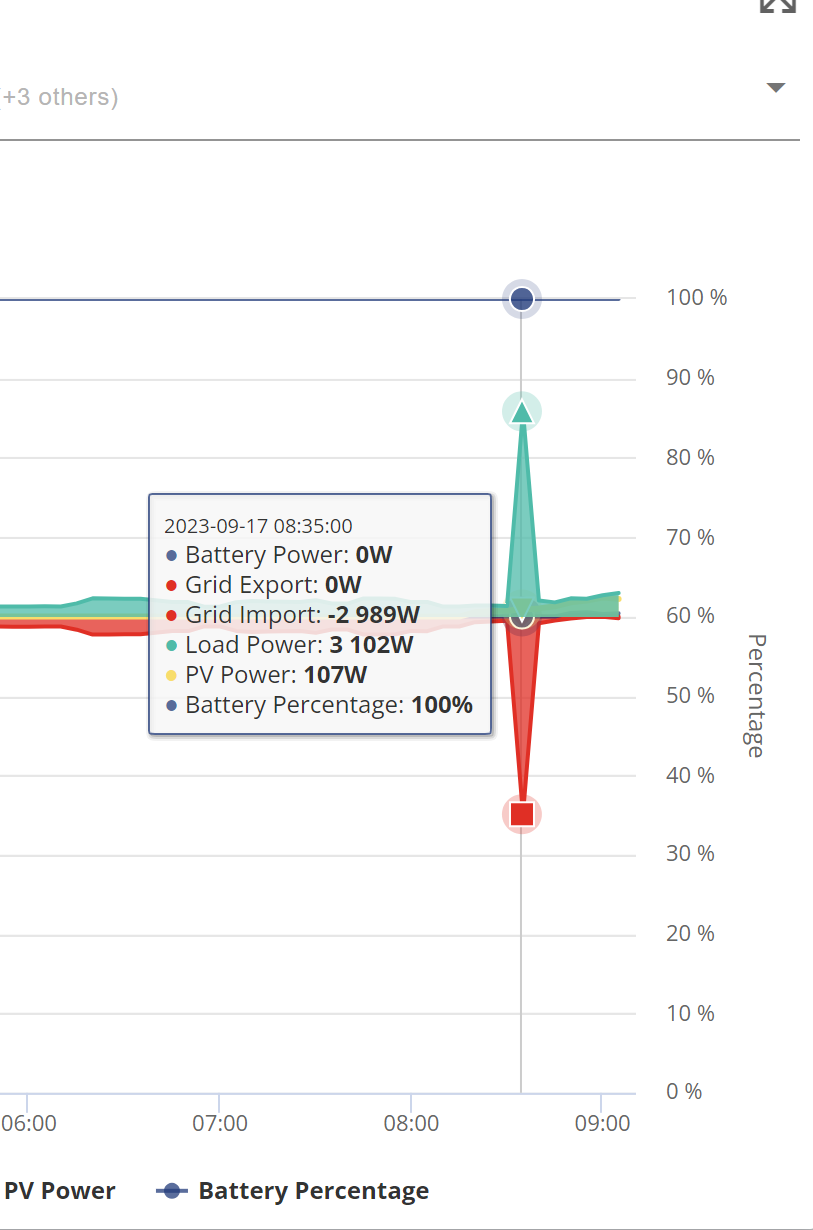Toggle Battery Percentage legend entry
Viewport: 813px width, 1230px height.
coord(293,1190)
